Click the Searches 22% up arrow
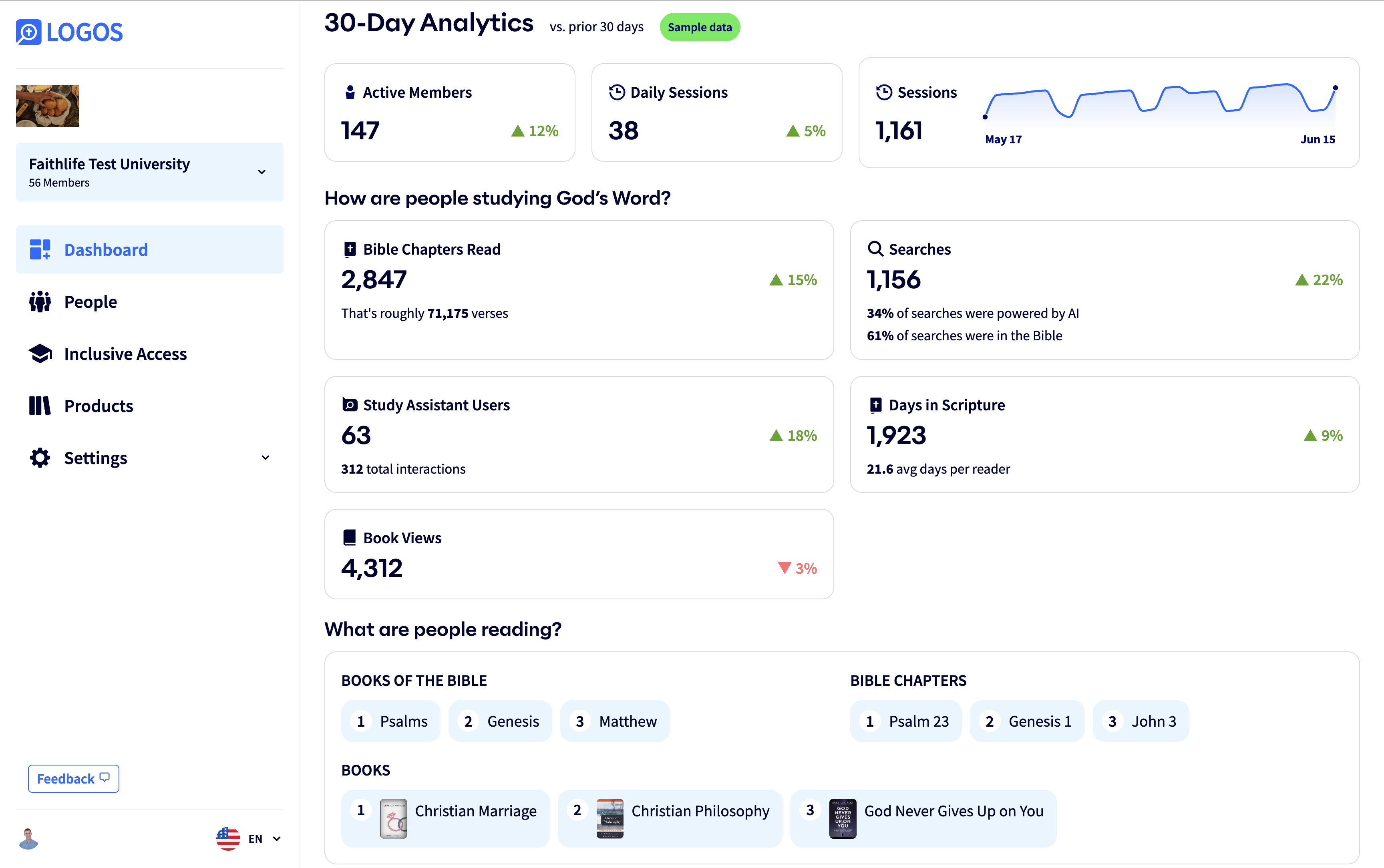 [1302, 280]
